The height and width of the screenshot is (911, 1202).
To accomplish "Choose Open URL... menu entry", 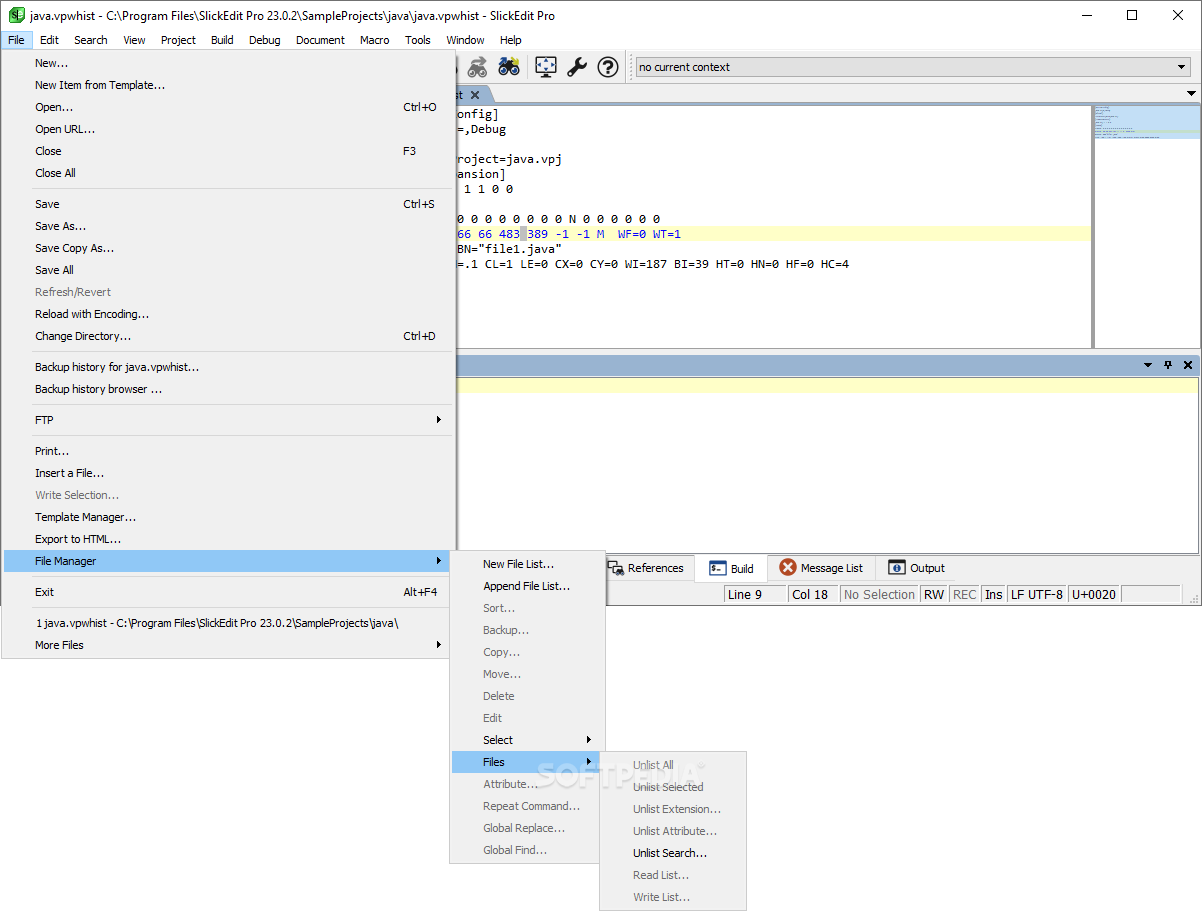I will [x=229, y=129].
